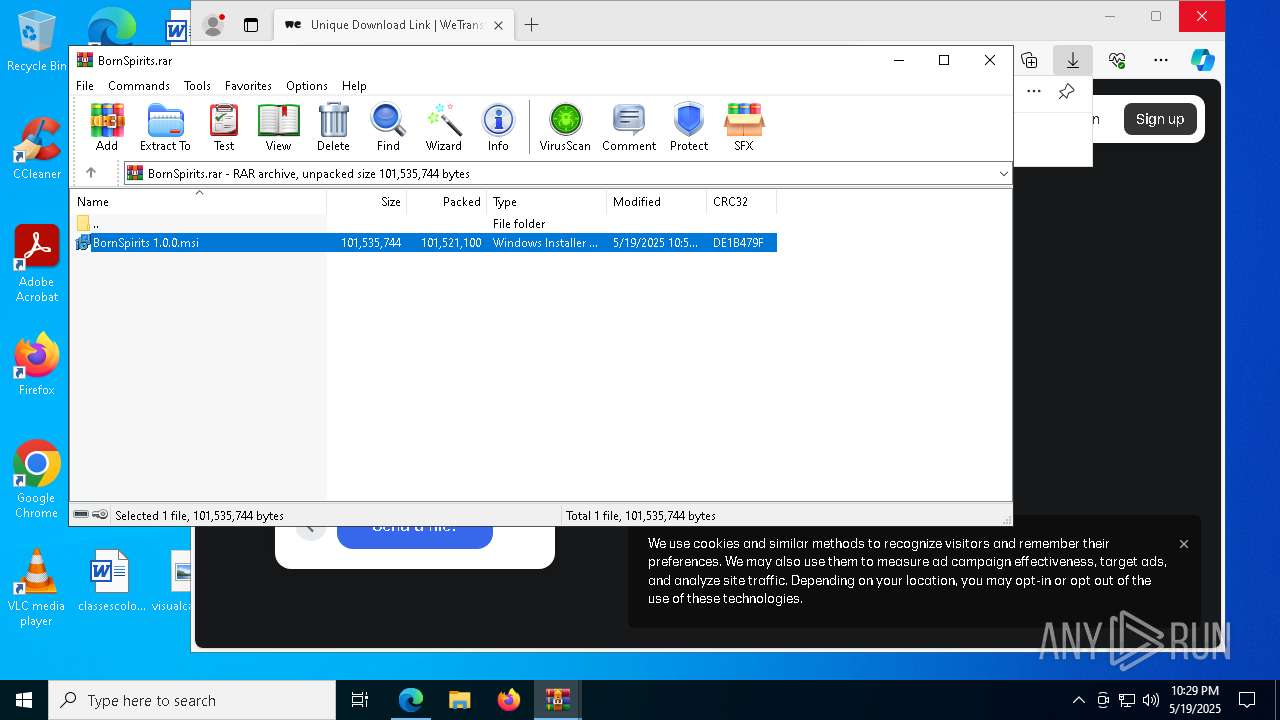Dismiss the cookie notice
Screen dimensions: 1280x720
[1184, 544]
